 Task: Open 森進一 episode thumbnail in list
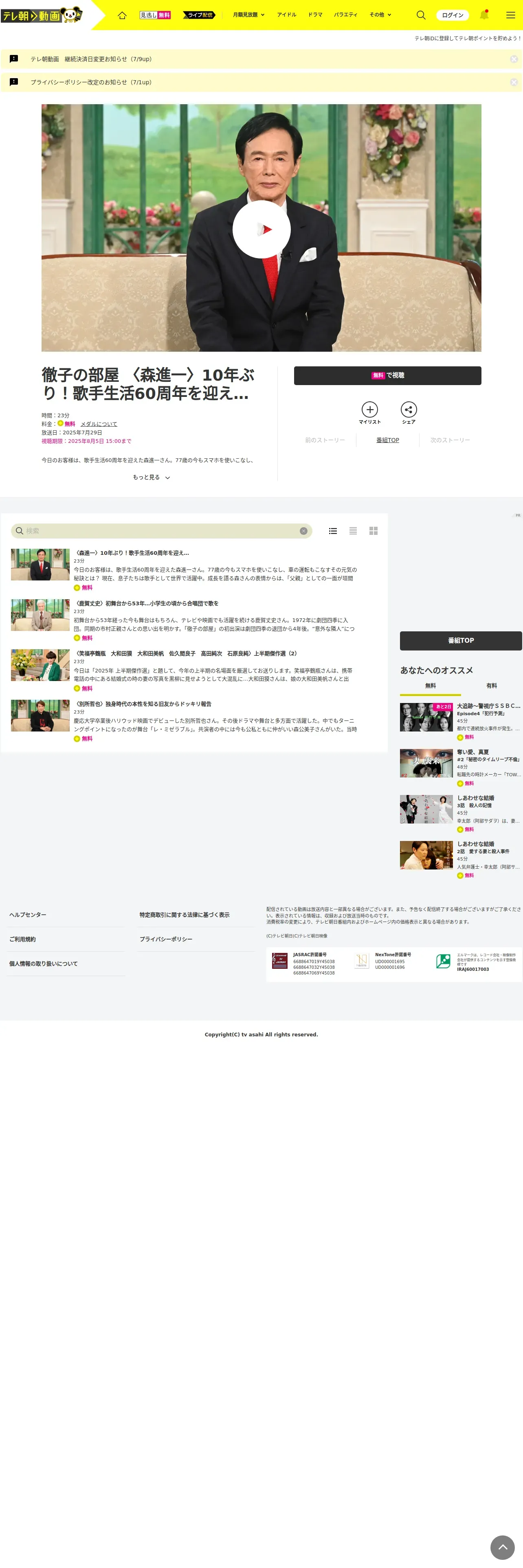click(x=40, y=564)
